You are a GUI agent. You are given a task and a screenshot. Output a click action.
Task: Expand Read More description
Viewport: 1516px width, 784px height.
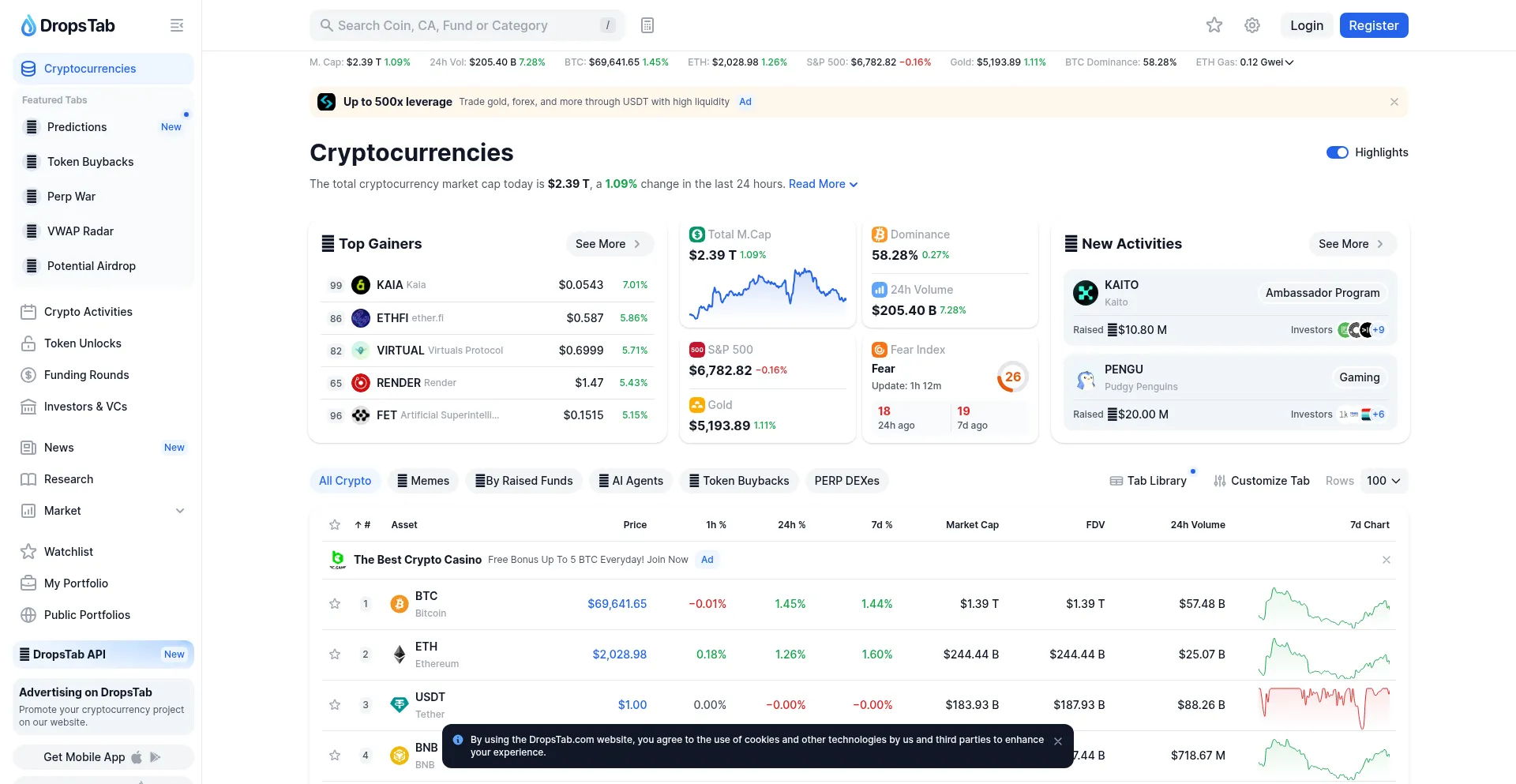823,184
